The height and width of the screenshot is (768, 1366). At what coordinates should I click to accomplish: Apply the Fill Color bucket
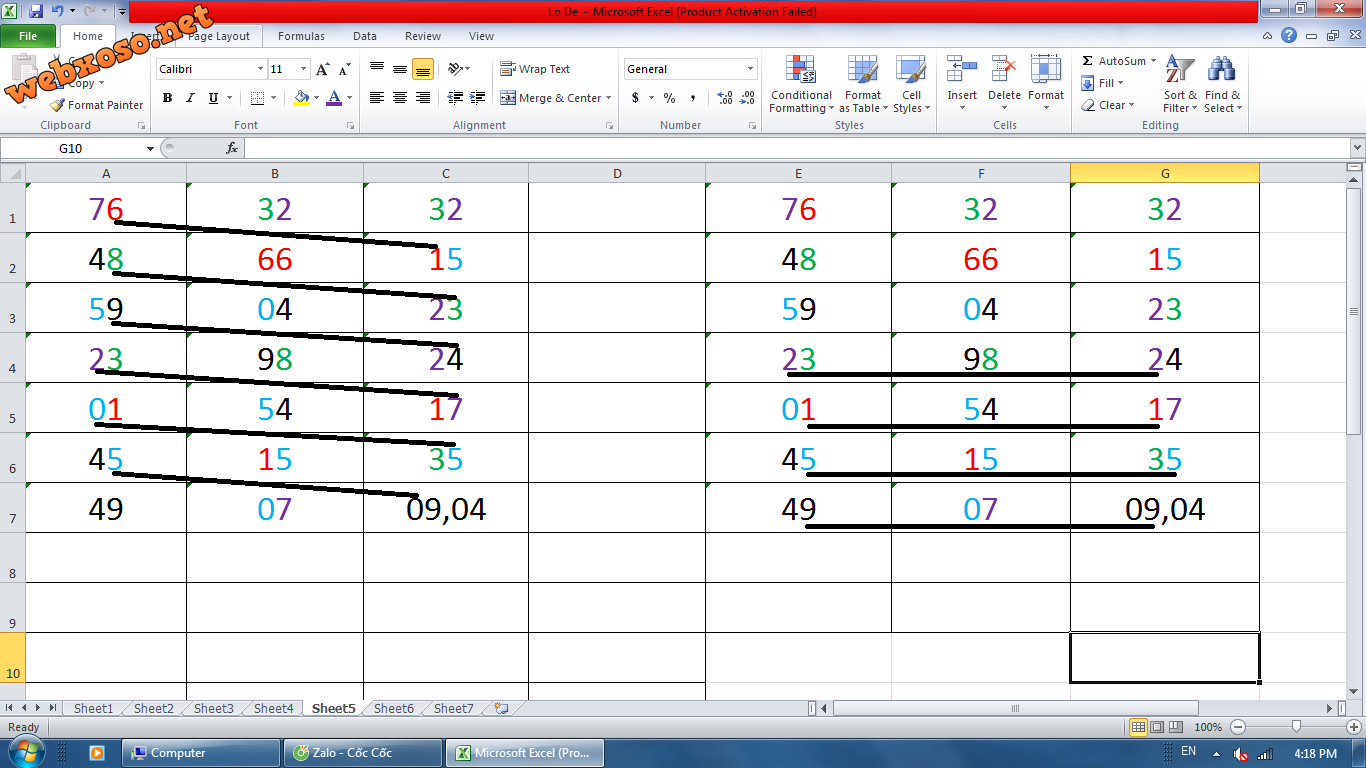click(301, 98)
